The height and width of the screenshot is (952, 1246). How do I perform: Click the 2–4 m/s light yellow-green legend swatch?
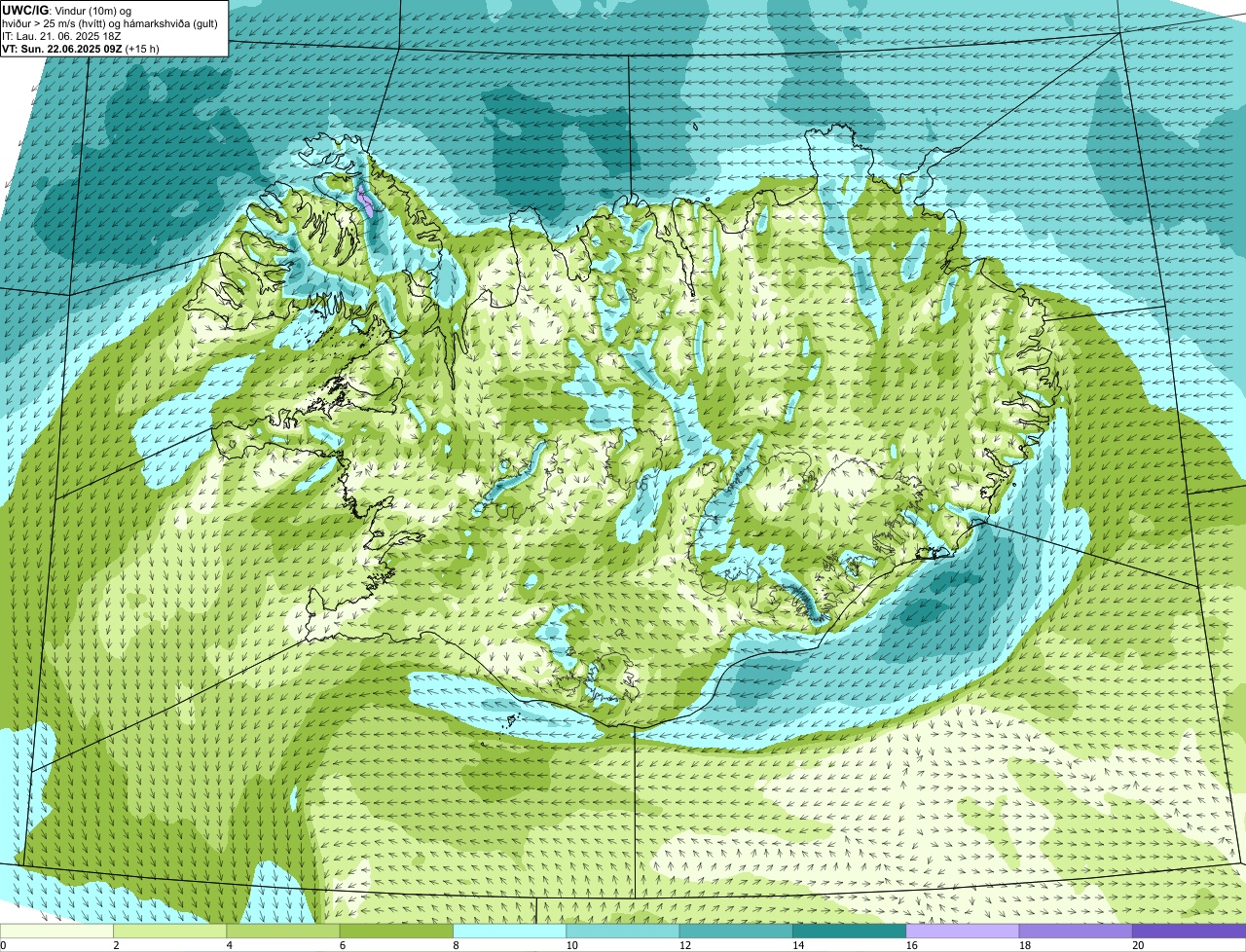pyautogui.click(x=170, y=931)
